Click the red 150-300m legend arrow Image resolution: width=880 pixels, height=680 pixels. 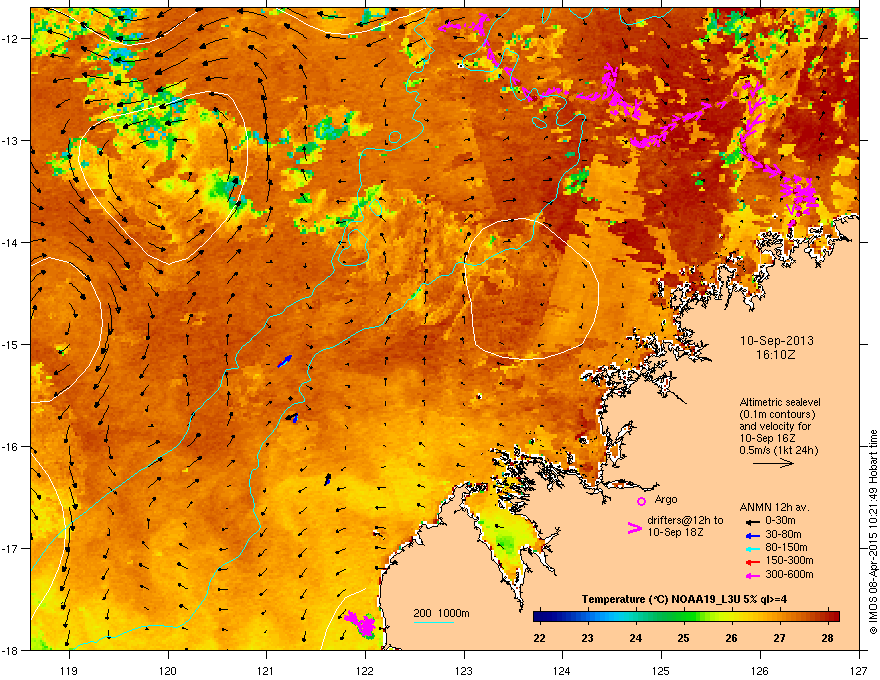tap(752, 562)
